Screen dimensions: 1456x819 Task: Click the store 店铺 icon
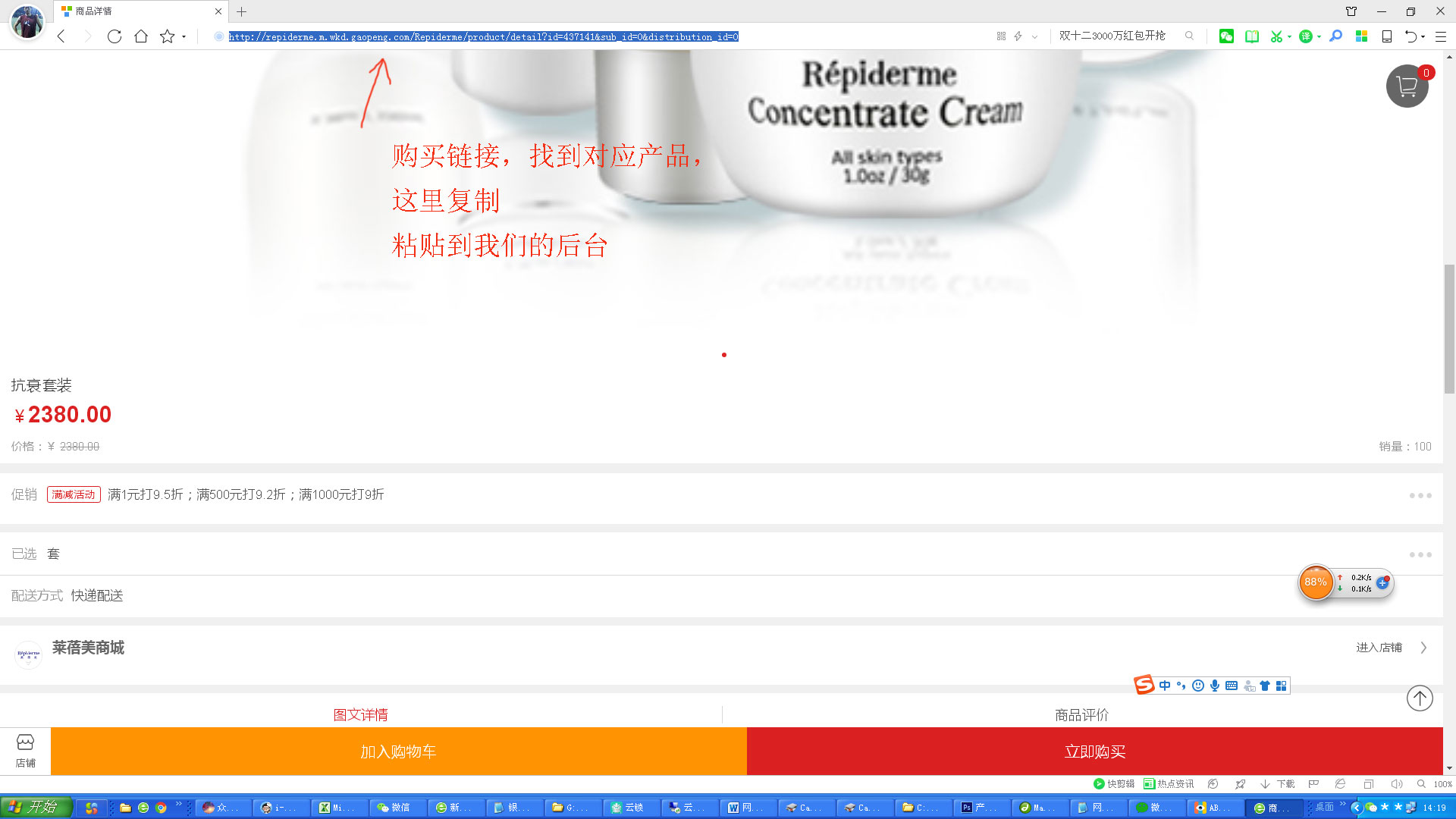coord(25,750)
